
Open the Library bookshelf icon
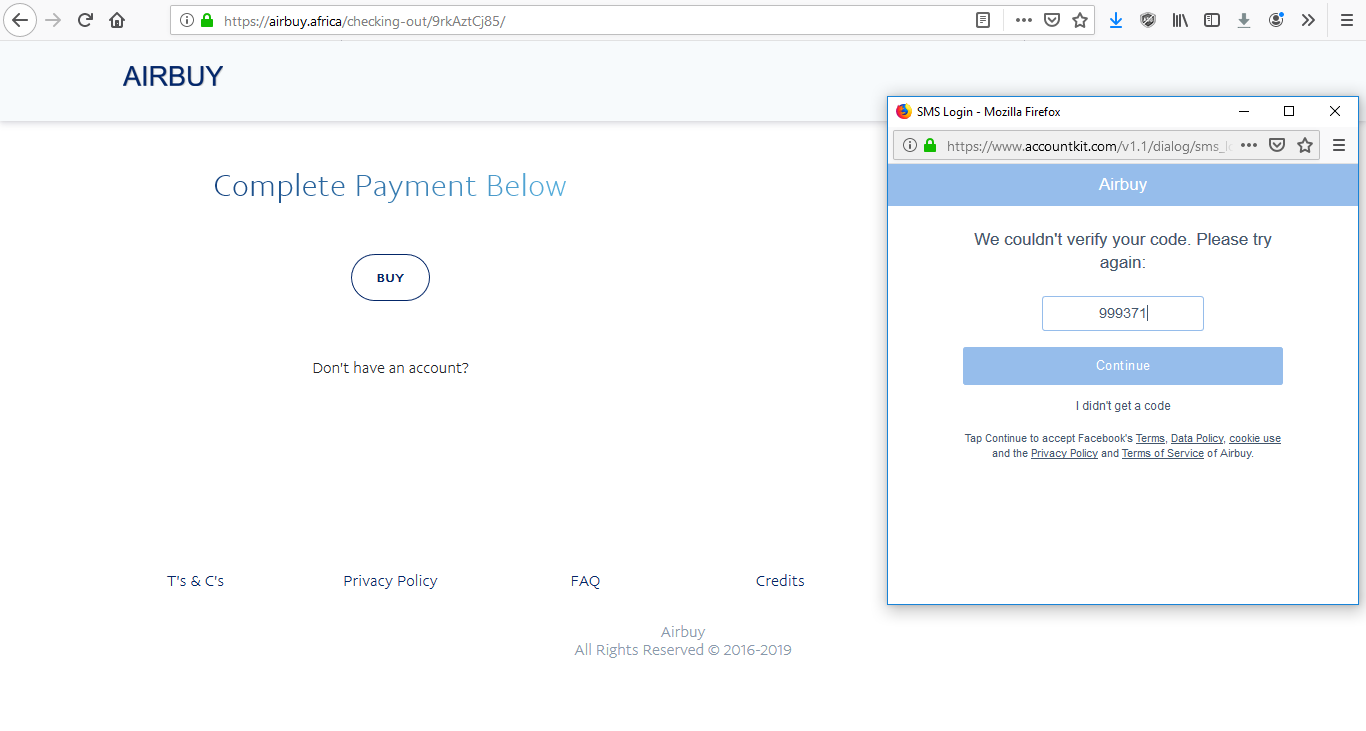(1180, 20)
